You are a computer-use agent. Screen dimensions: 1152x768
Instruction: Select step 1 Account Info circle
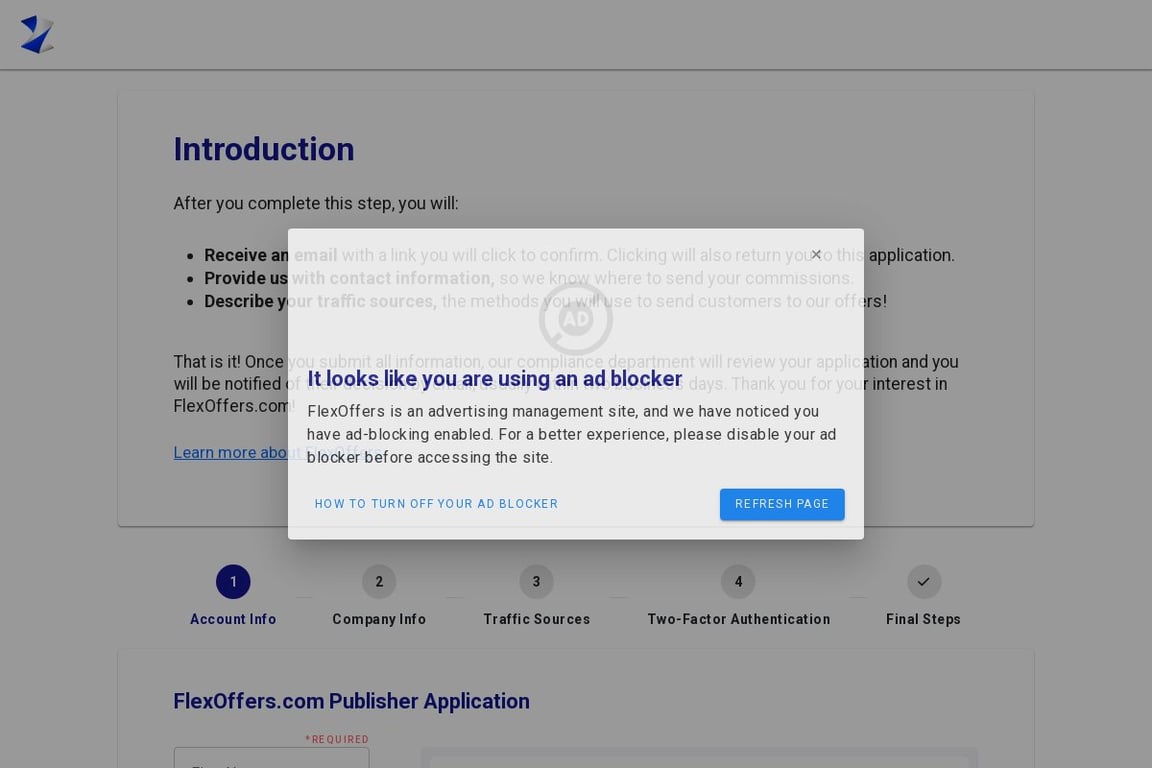pyautogui.click(x=233, y=582)
